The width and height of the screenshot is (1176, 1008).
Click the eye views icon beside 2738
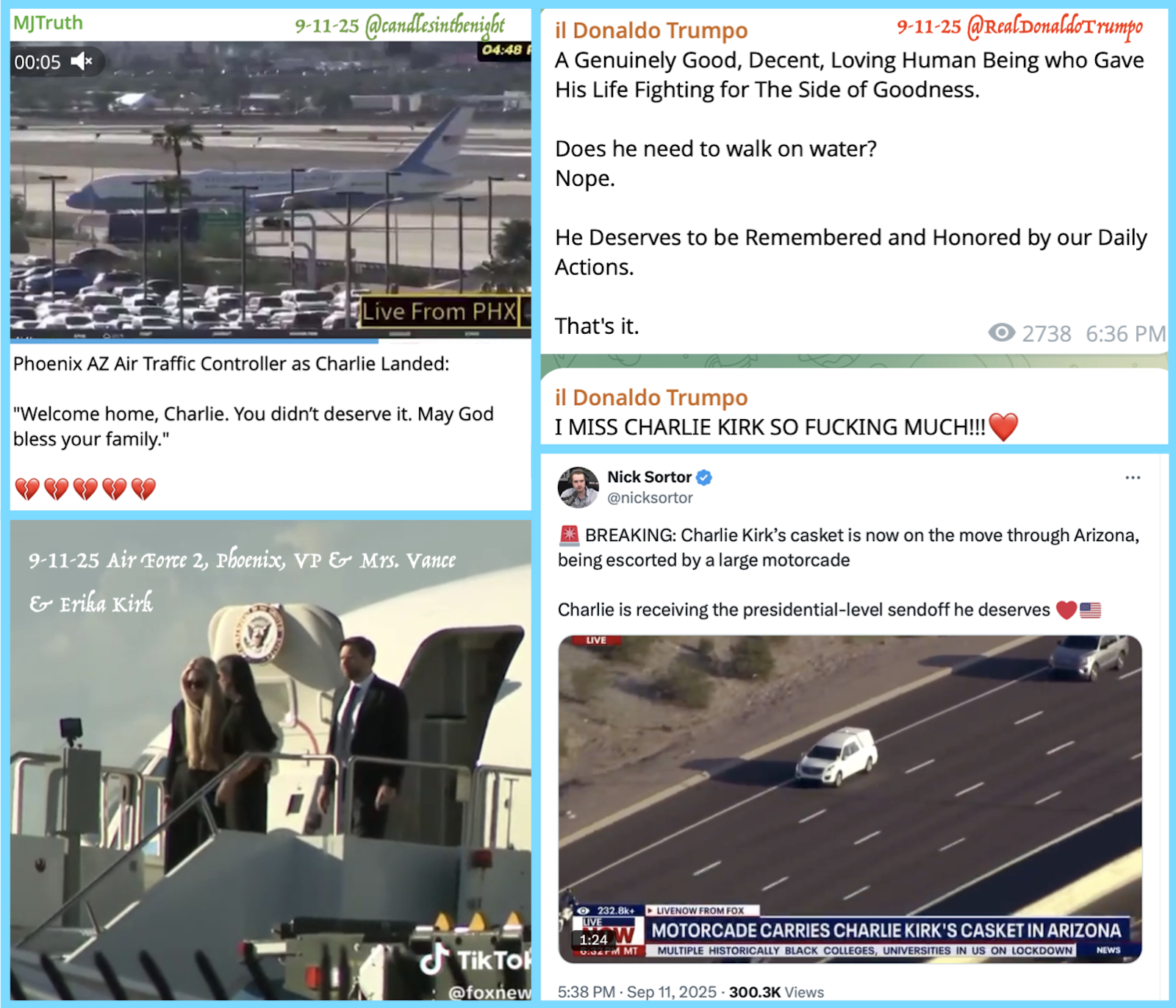(x=1001, y=333)
